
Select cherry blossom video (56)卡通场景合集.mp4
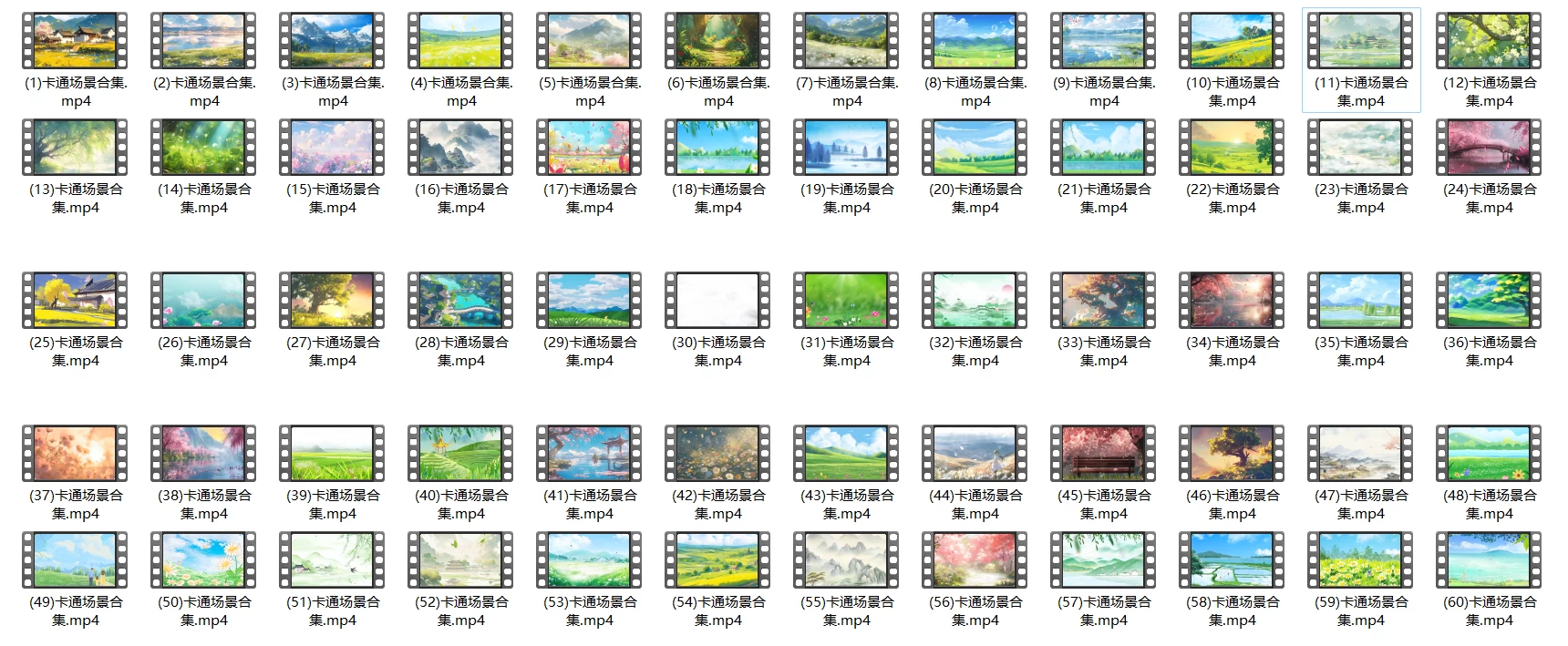tap(975, 559)
